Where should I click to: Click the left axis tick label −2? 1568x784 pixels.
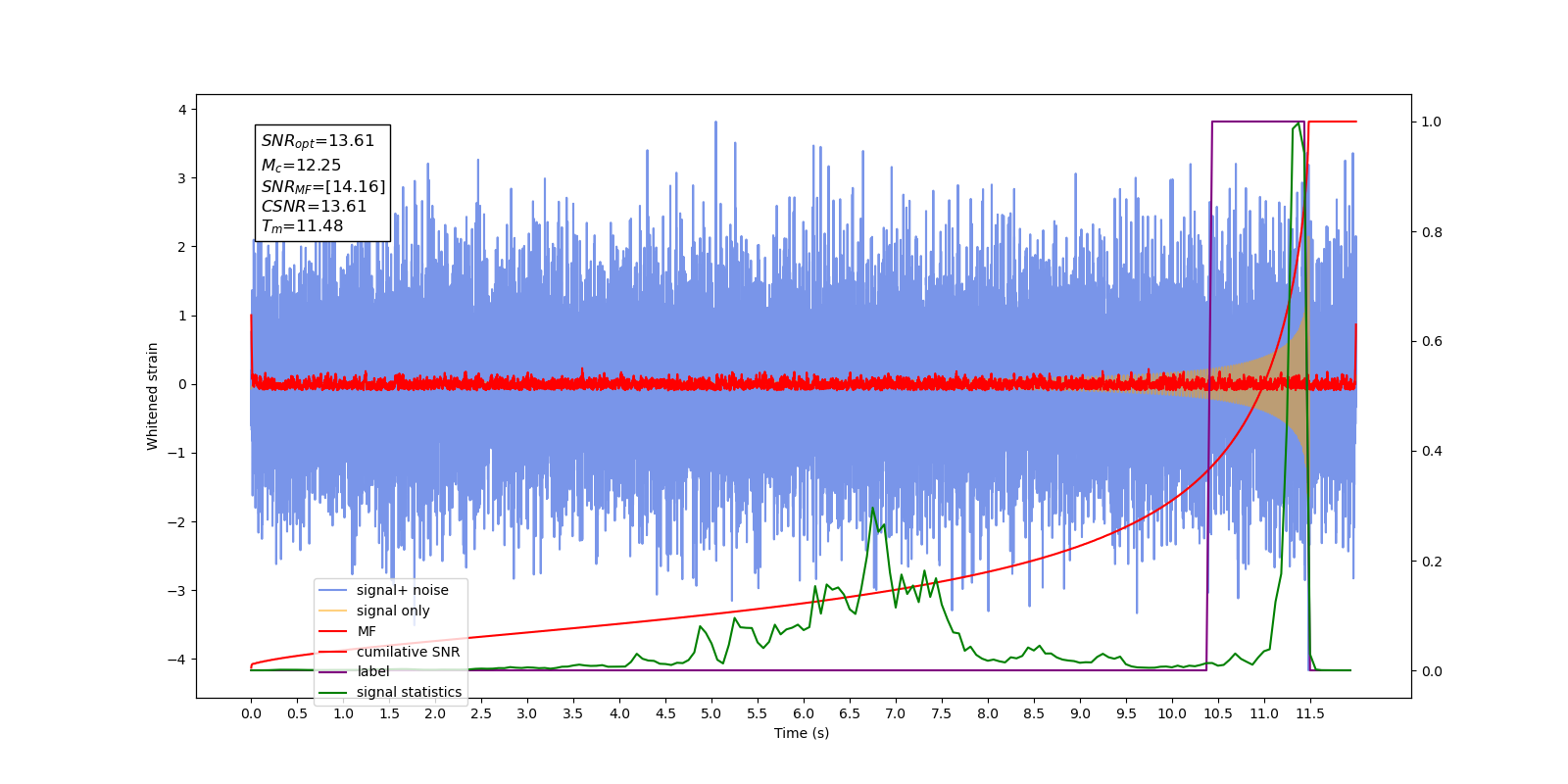[176, 521]
